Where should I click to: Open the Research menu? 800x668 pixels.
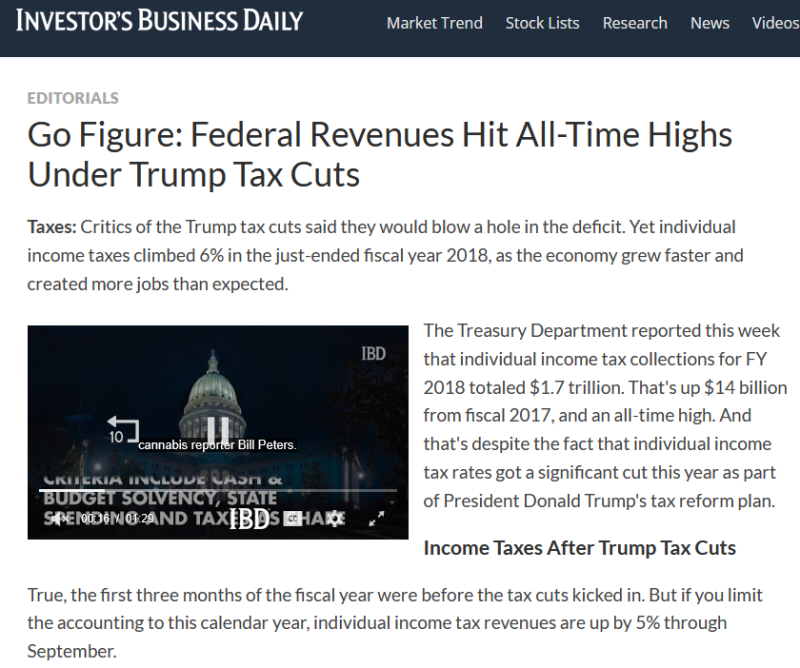tap(635, 23)
